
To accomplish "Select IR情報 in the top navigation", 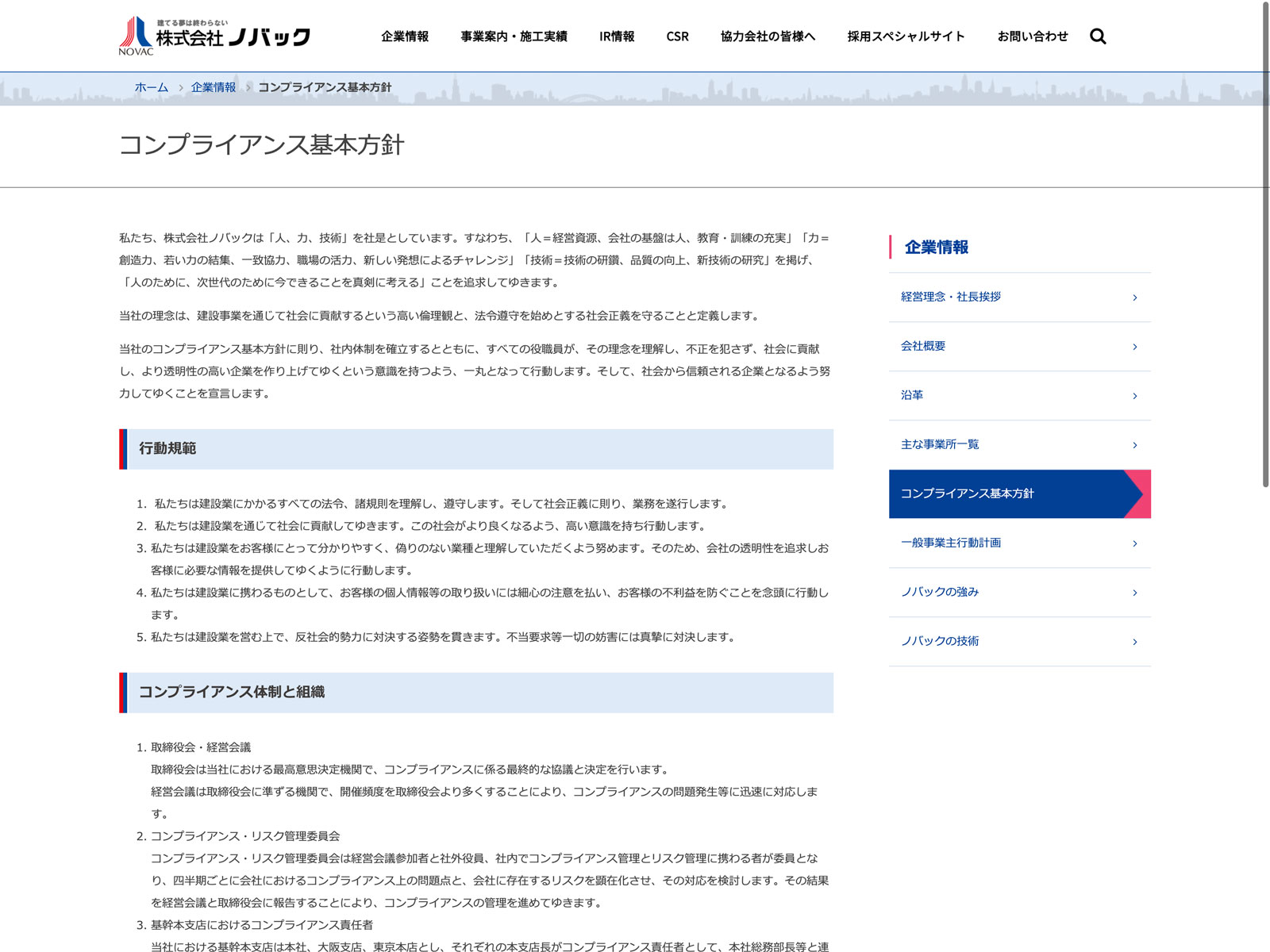I will click(x=617, y=36).
